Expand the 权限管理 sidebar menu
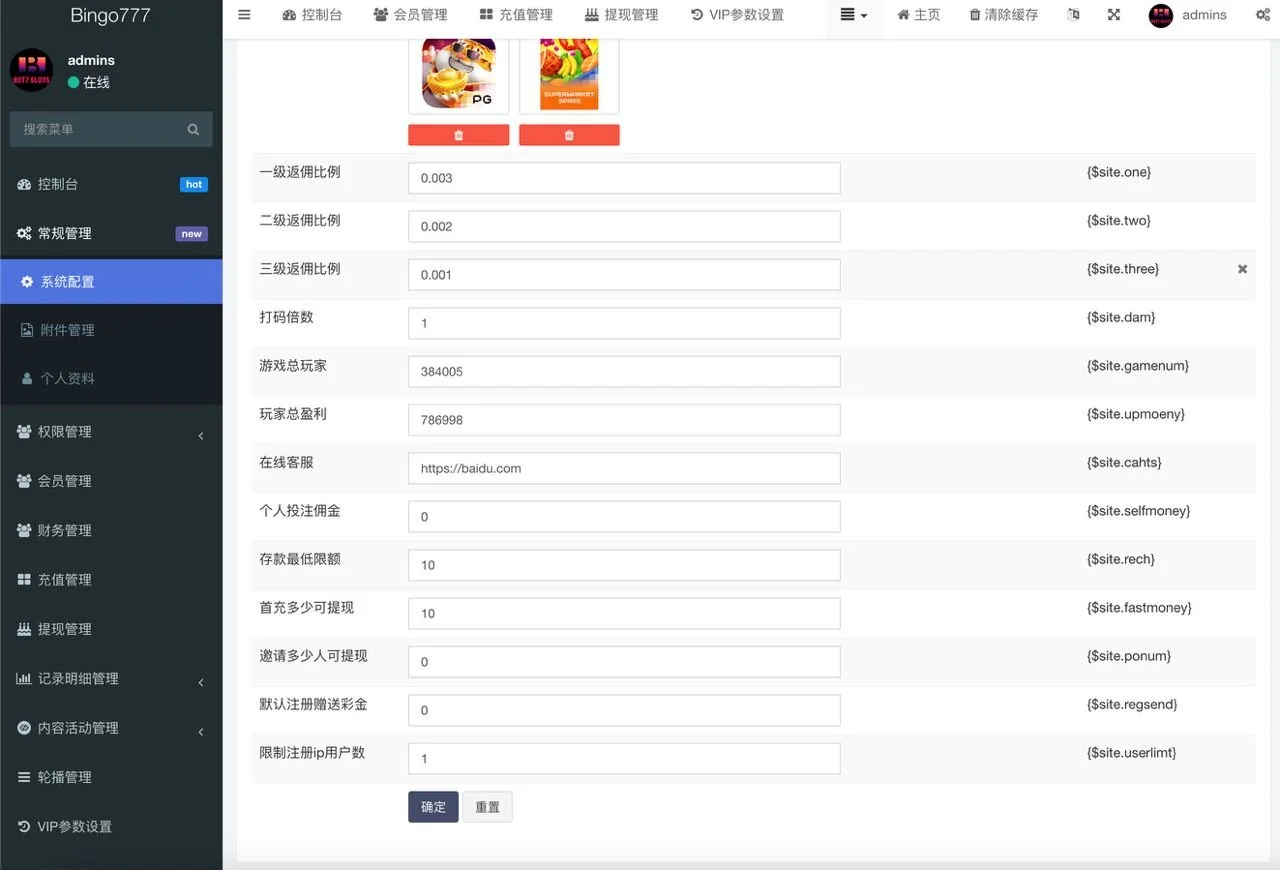The height and width of the screenshot is (870, 1280). point(110,432)
